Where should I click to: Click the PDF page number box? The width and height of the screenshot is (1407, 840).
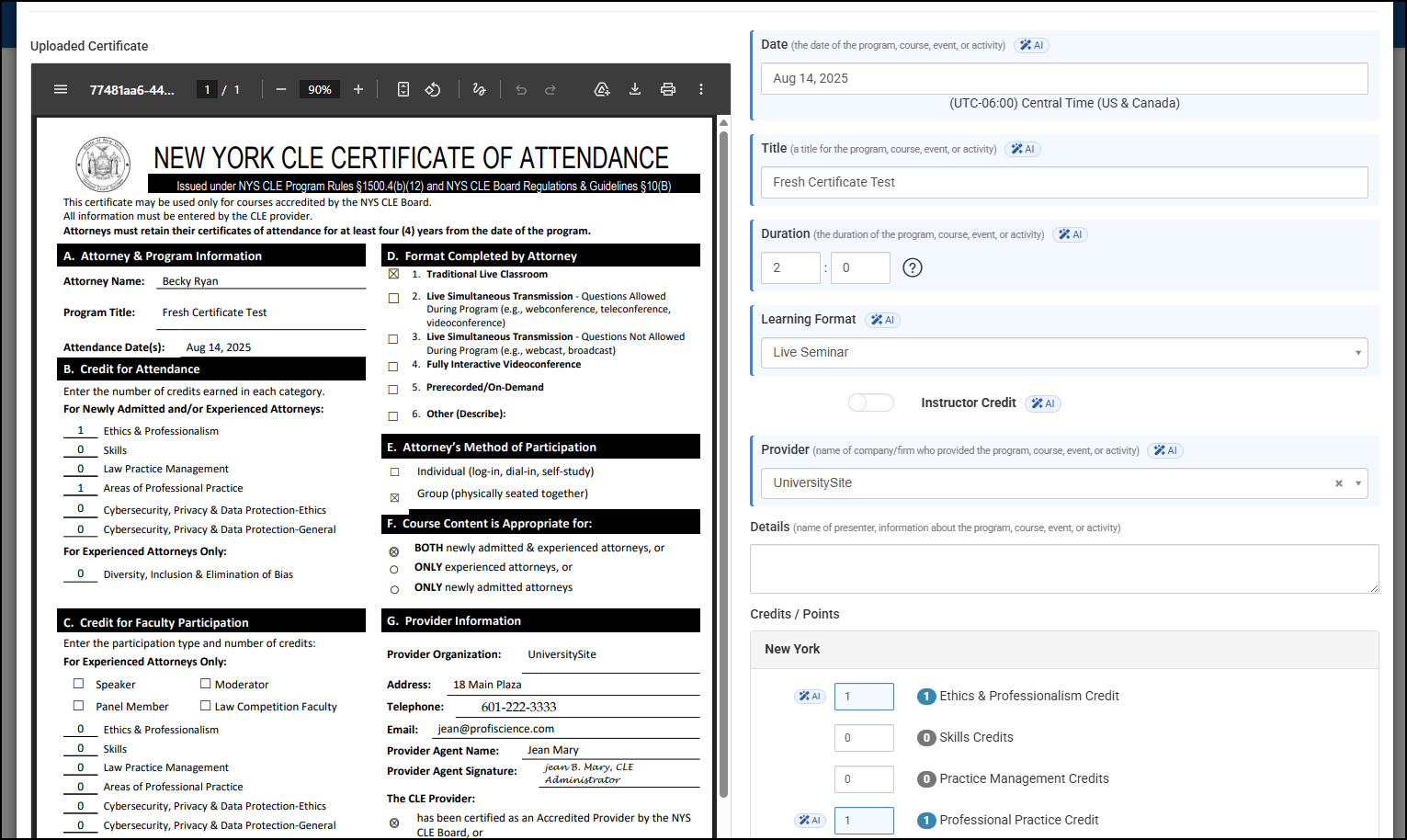tap(207, 89)
